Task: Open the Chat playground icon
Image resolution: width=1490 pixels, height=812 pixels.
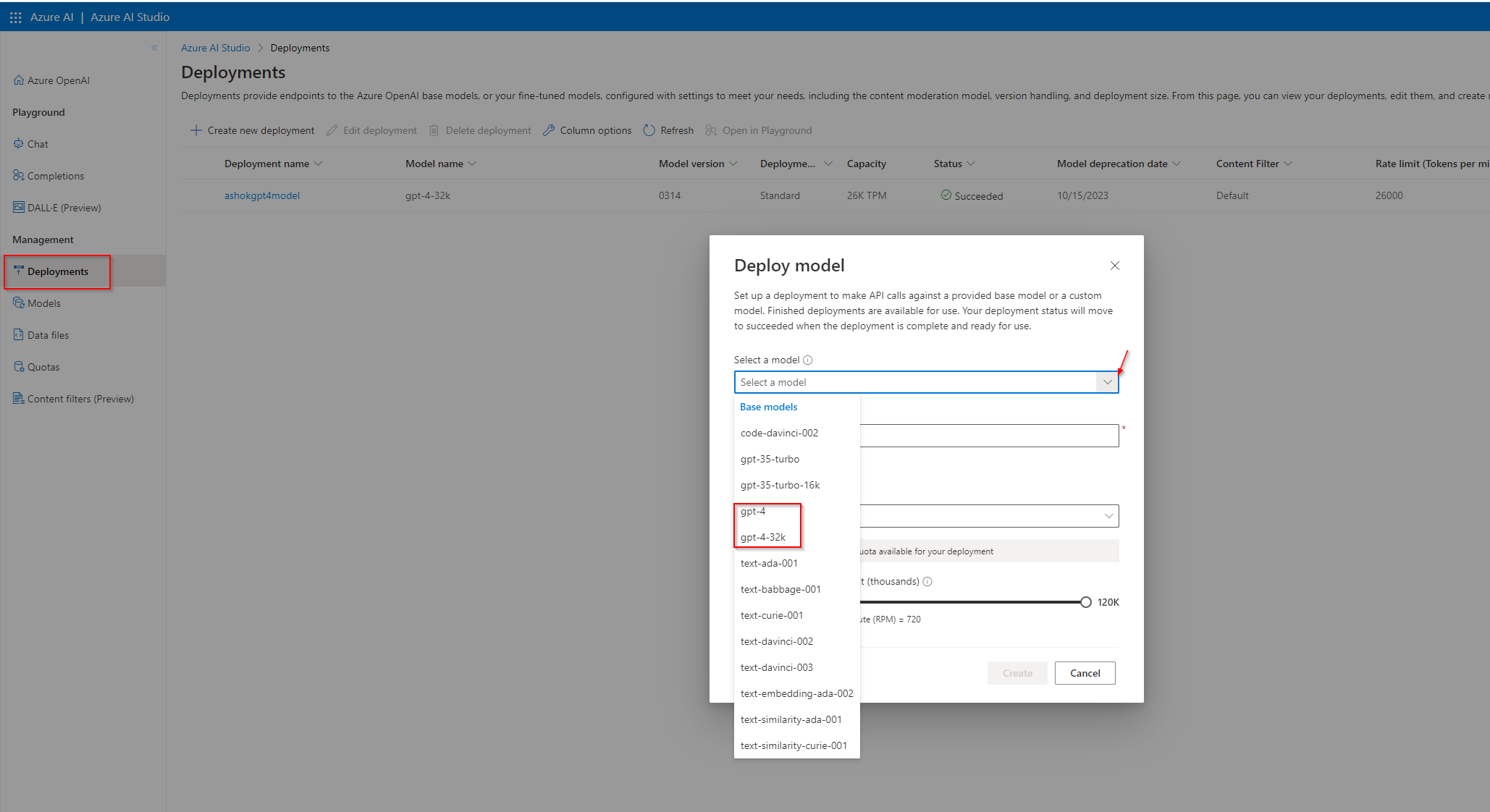Action: click(19, 144)
